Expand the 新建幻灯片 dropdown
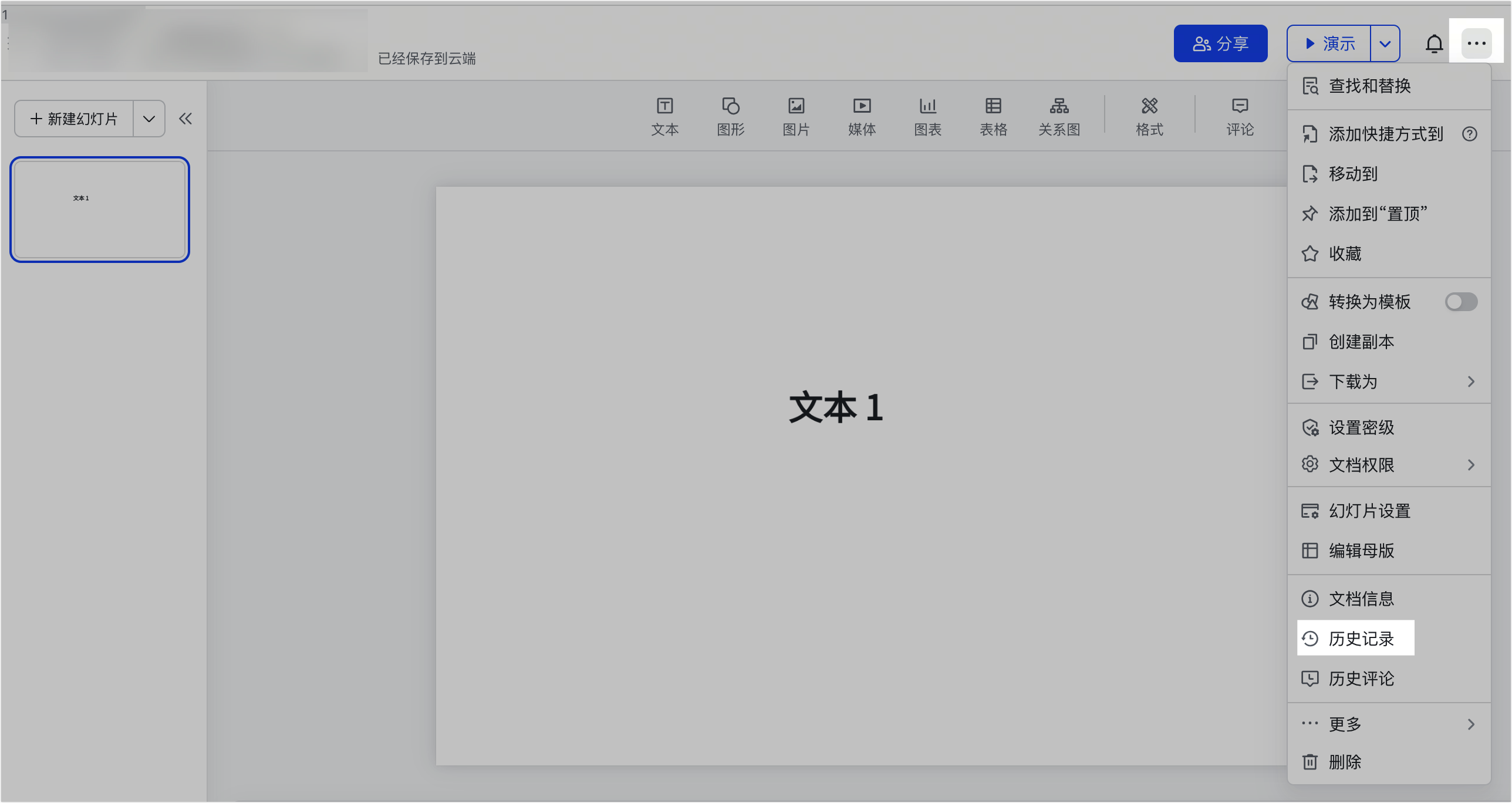The image size is (1512, 803). coord(148,118)
